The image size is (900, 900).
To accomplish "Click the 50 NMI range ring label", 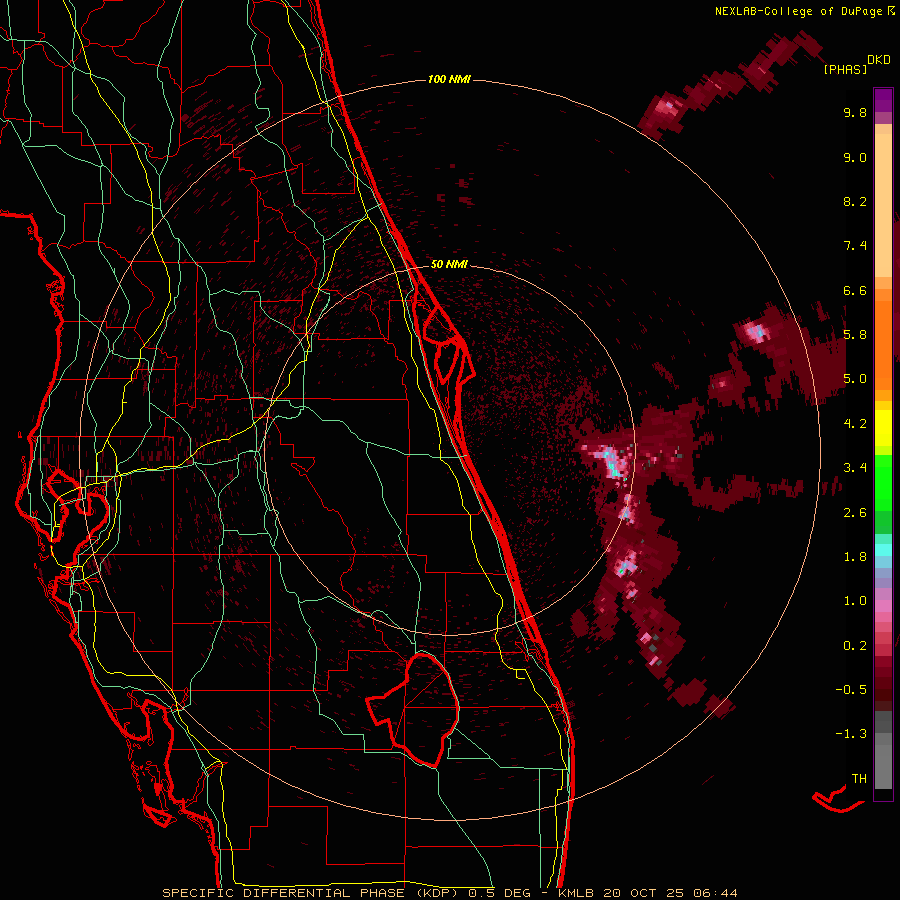I will (x=449, y=264).
